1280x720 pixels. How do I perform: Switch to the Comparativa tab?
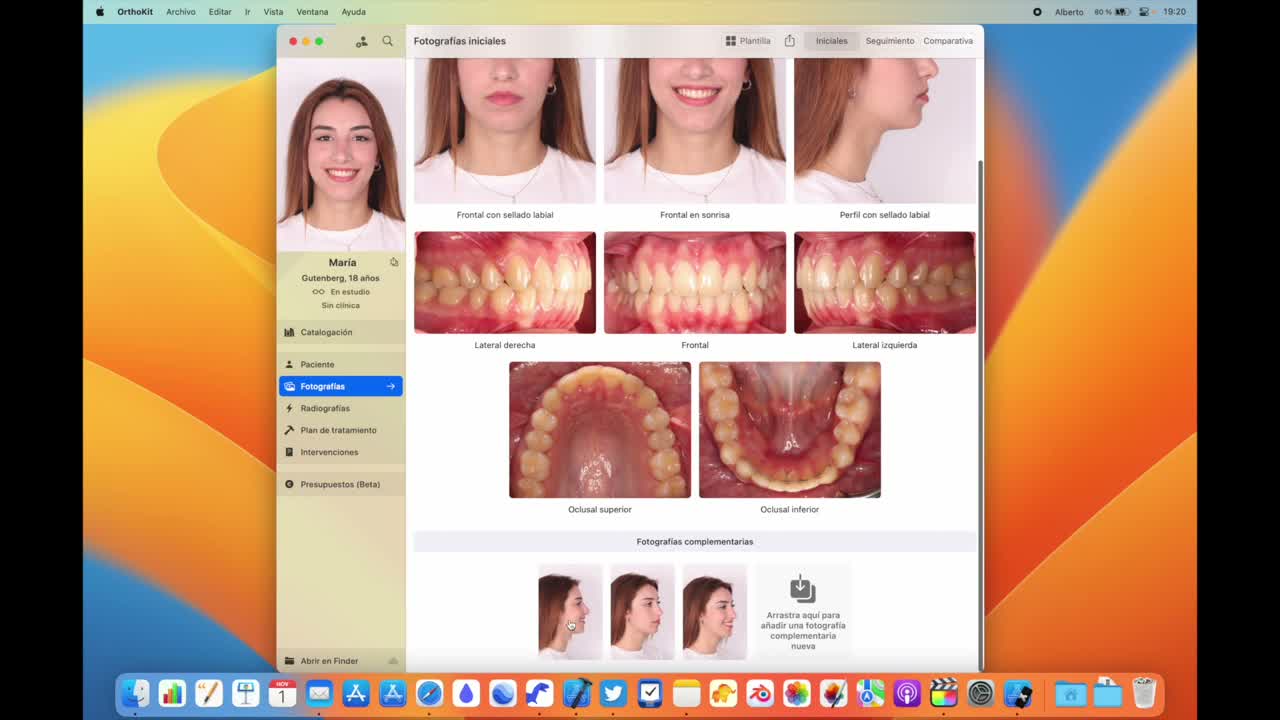click(x=948, y=41)
